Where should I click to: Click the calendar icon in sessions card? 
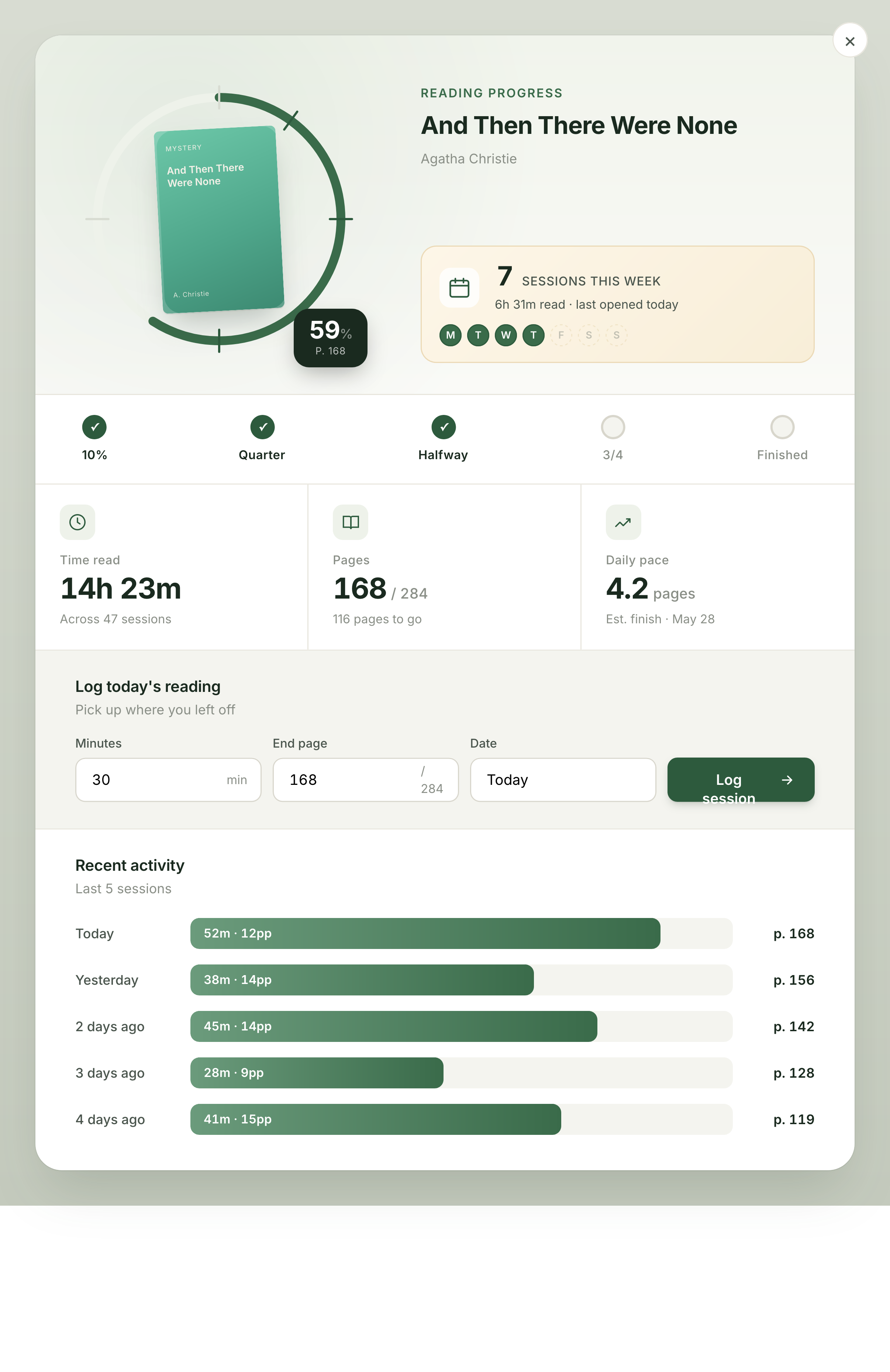coord(459,288)
